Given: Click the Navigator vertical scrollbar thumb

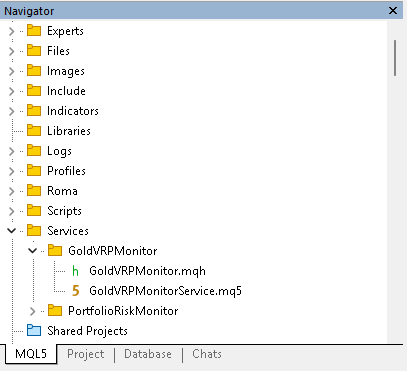Looking at the screenshot, I should pyautogui.click(x=395, y=58).
